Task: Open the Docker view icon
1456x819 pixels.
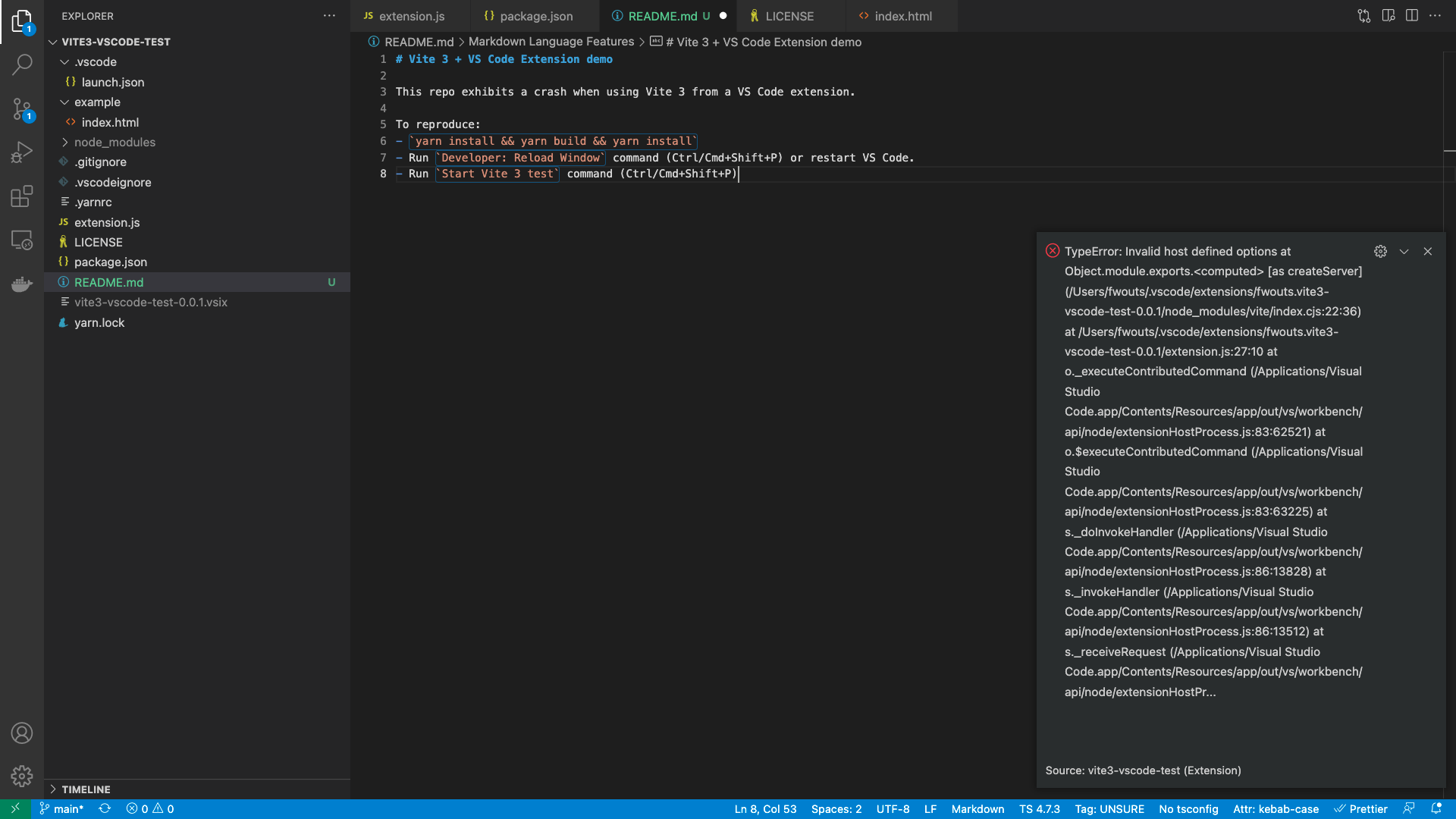Action: (22, 284)
